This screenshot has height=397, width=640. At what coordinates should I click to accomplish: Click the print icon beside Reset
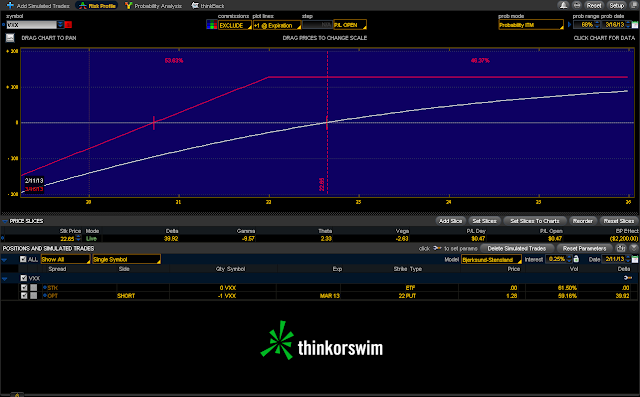pos(577,5)
